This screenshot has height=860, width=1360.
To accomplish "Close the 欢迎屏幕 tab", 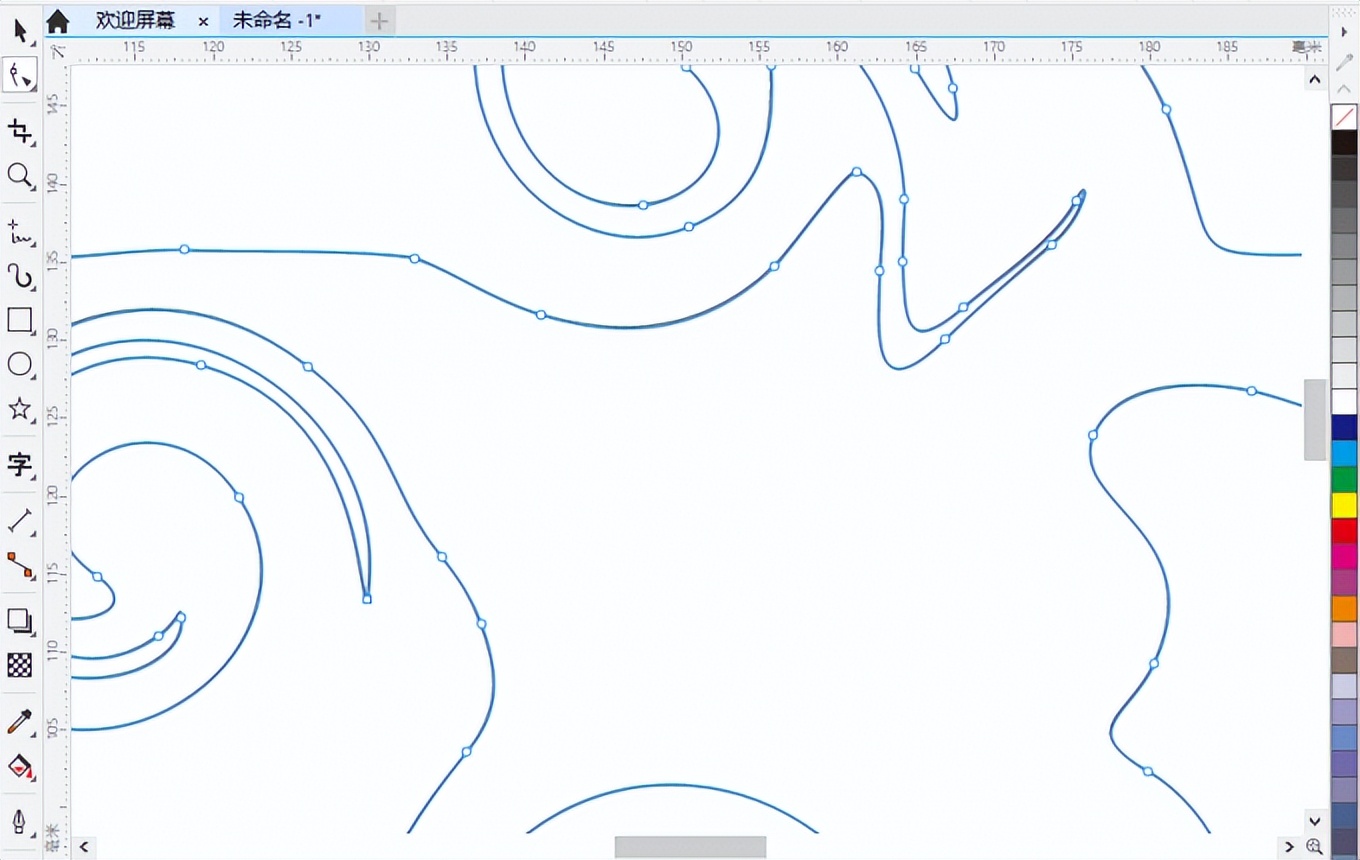I will tap(204, 21).
